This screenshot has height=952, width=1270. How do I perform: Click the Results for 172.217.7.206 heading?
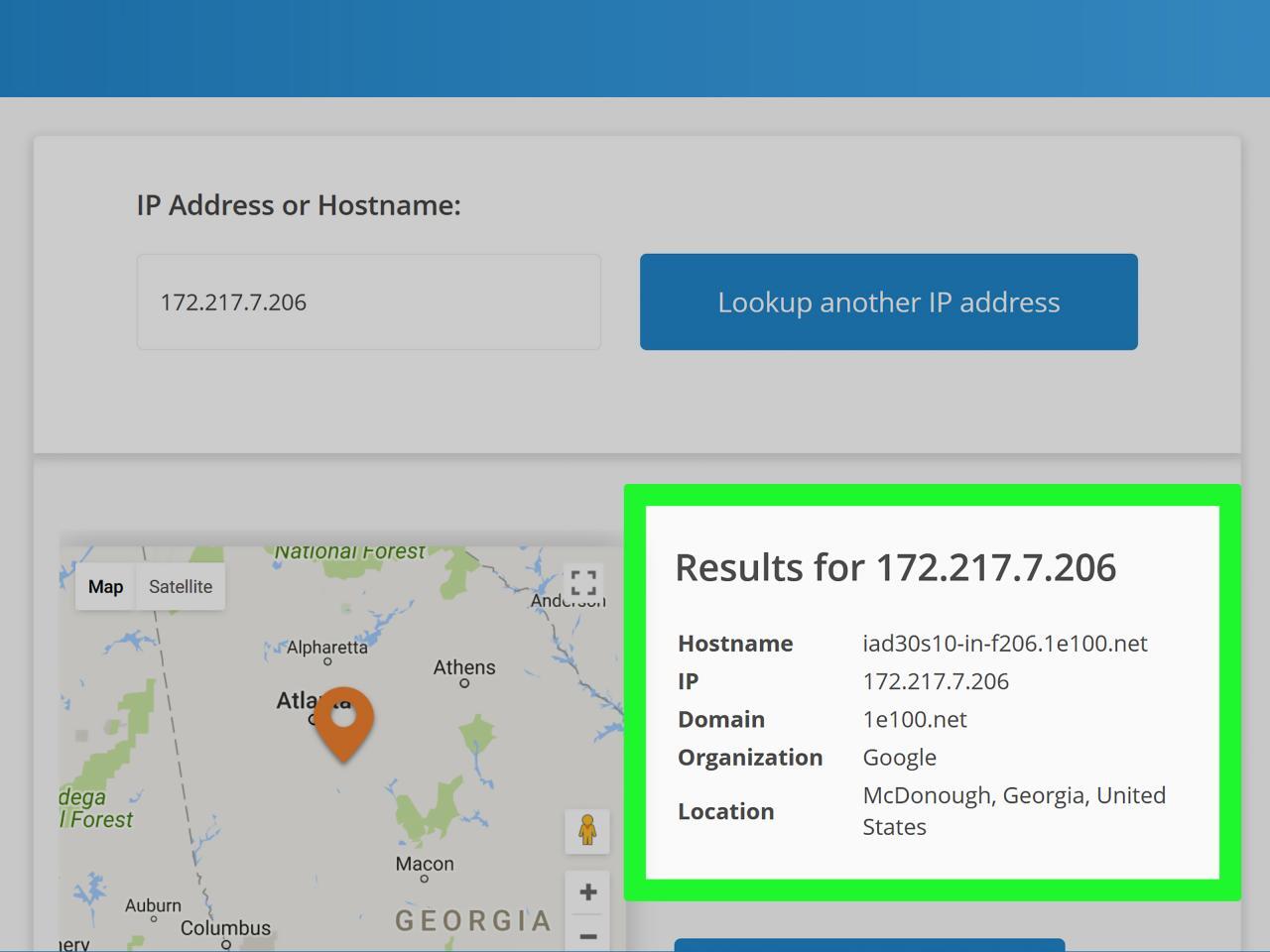point(895,567)
